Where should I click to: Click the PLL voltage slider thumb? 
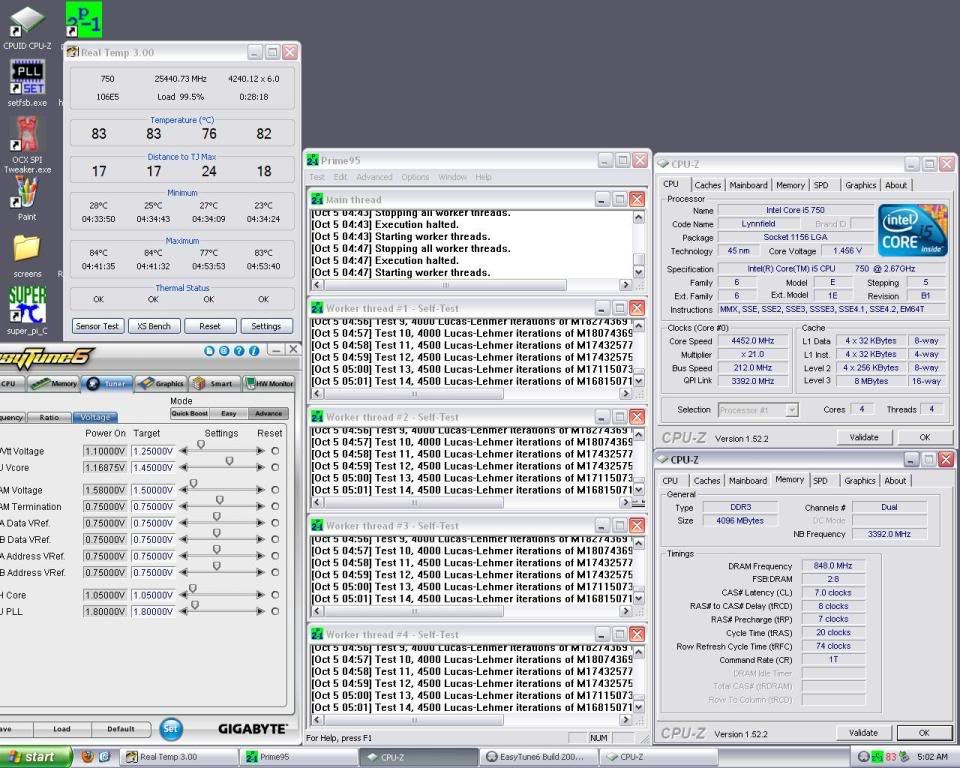click(195, 605)
